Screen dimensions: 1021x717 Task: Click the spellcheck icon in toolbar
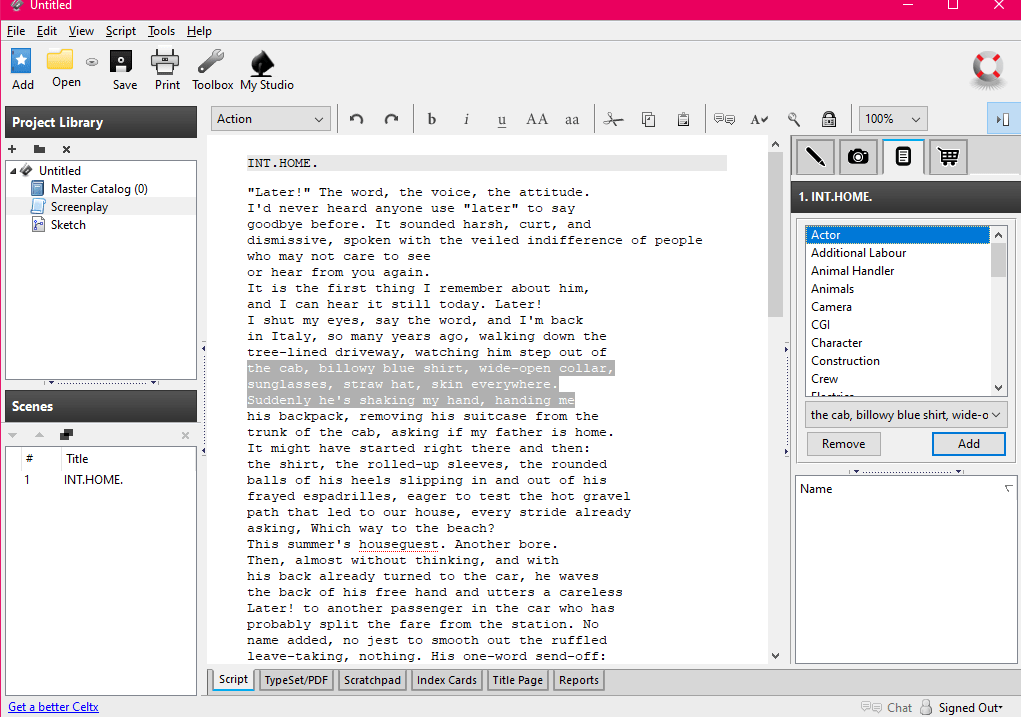click(x=759, y=119)
